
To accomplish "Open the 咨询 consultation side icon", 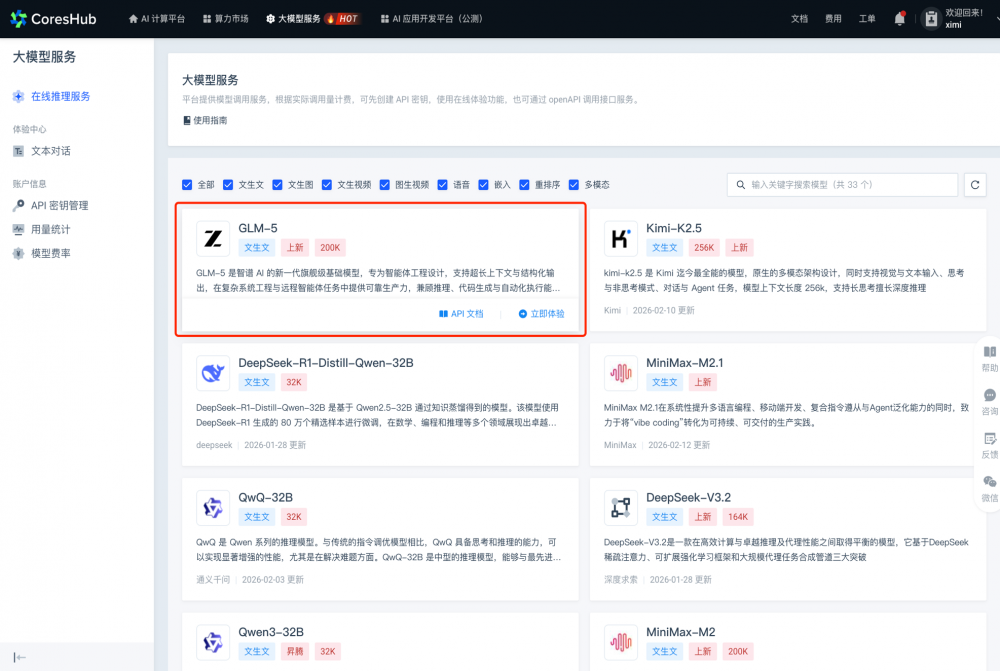I will pyautogui.click(x=989, y=402).
